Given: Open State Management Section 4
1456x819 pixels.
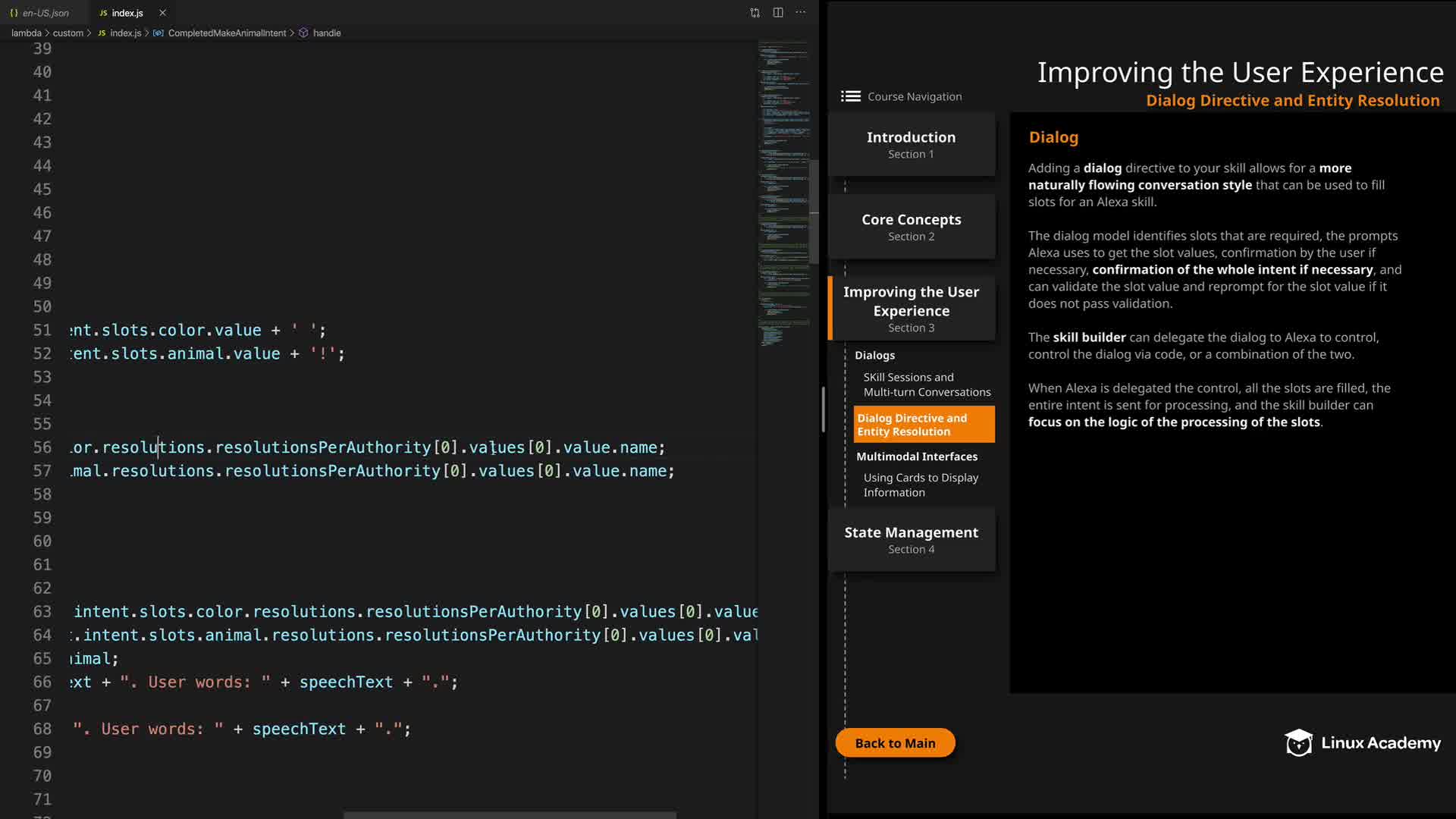Looking at the screenshot, I should click(x=911, y=539).
